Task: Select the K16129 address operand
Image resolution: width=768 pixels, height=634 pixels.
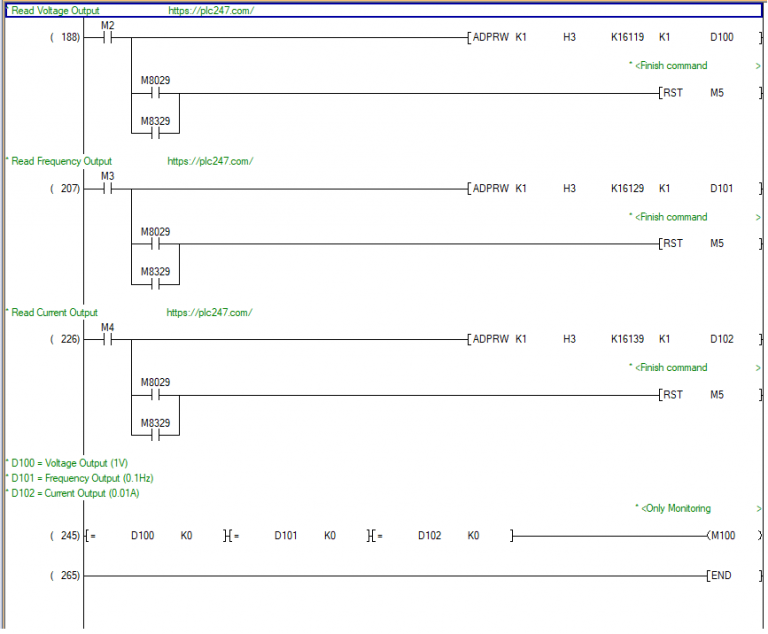Action: click(627, 189)
